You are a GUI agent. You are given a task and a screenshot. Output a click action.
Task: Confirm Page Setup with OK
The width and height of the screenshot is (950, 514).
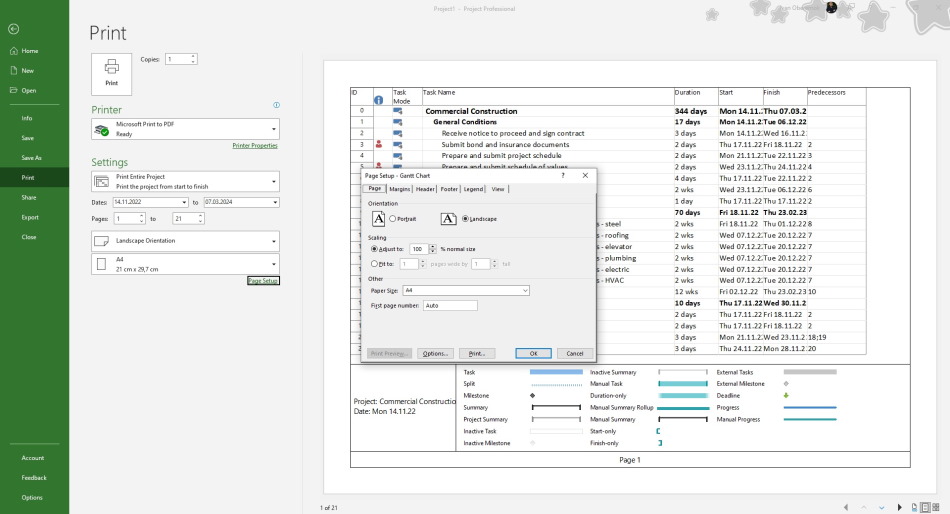click(x=533, y=353)
